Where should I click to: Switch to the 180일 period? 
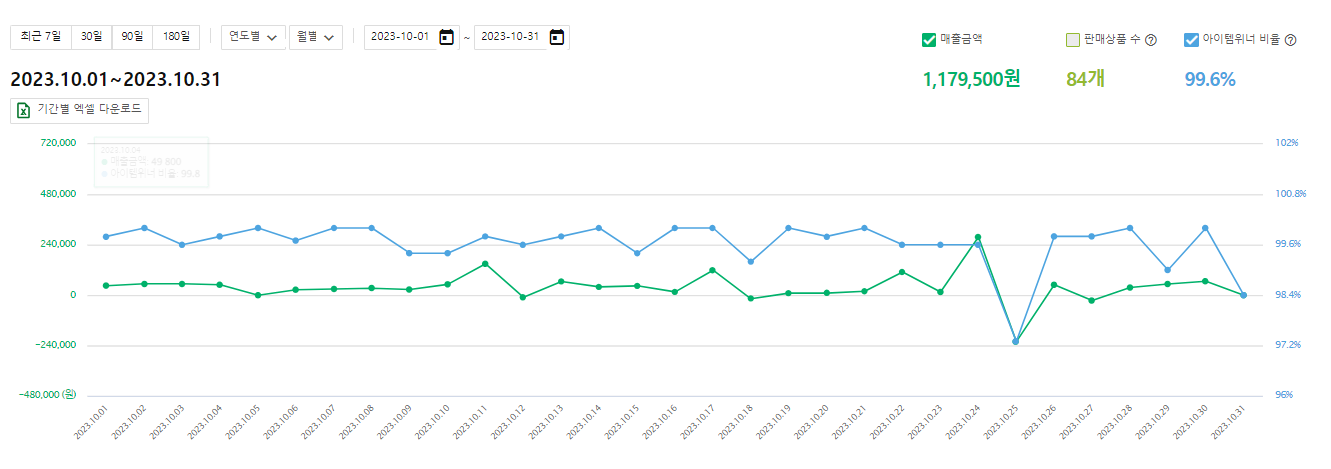click(x=176, y=37)
